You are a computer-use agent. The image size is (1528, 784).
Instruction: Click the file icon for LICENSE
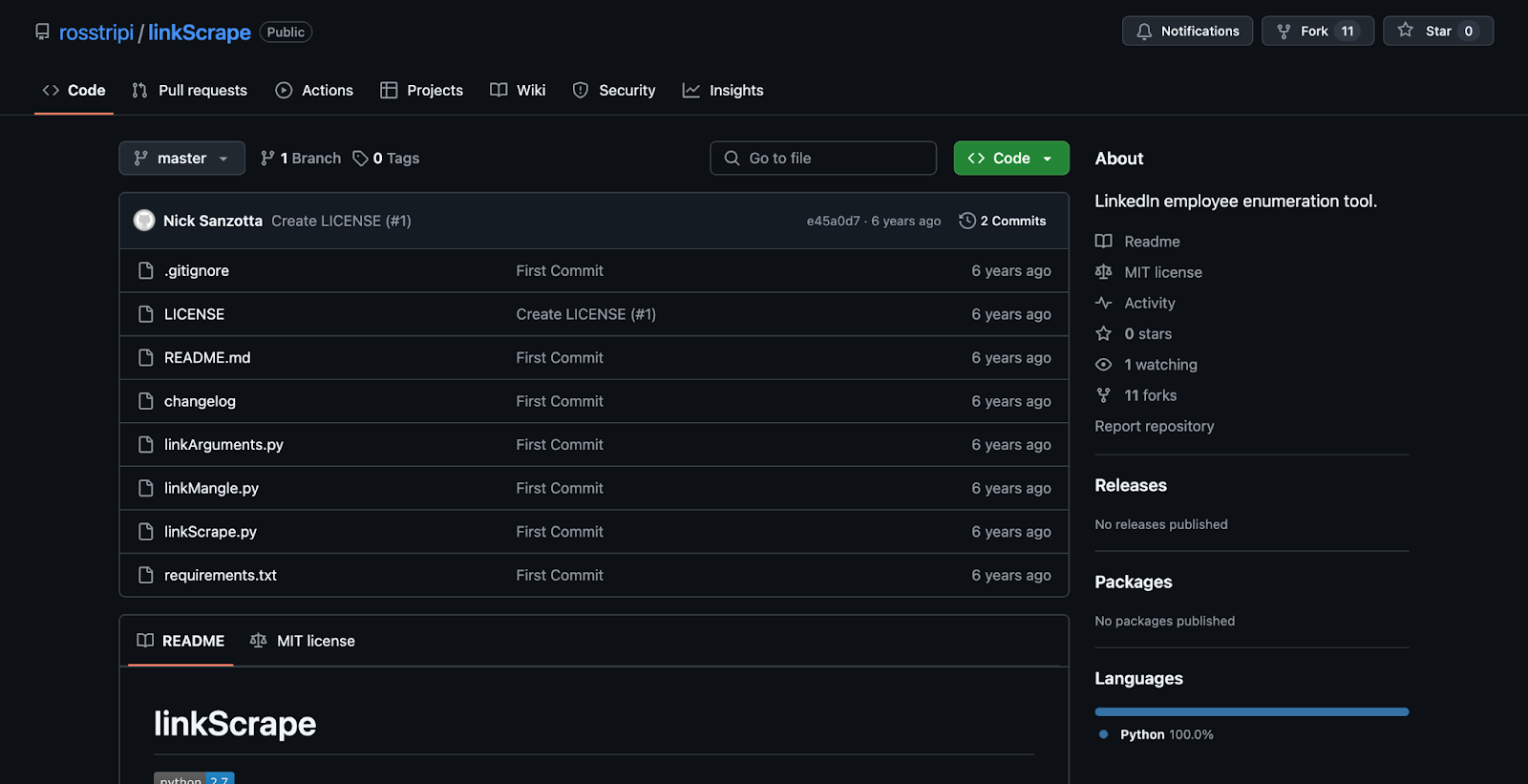pos(146,314)
